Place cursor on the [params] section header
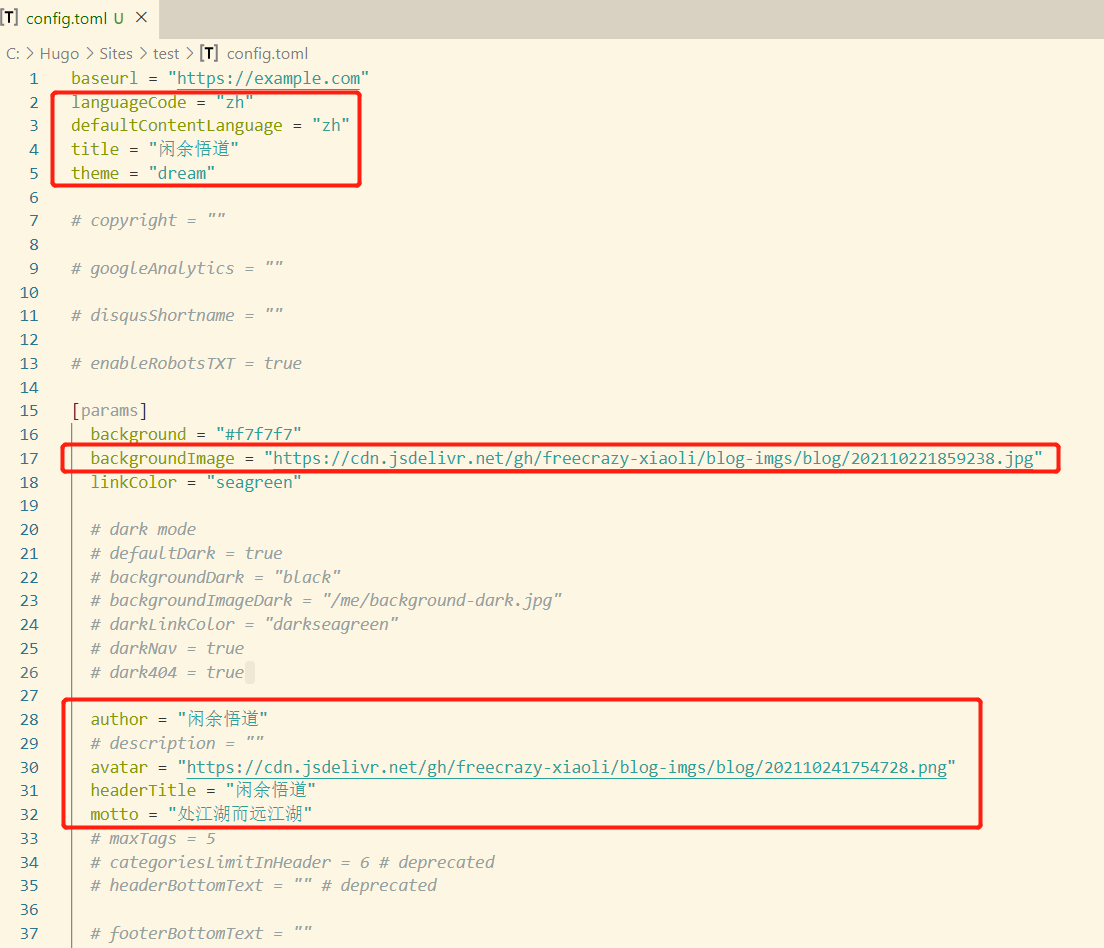 coord(110,410)
